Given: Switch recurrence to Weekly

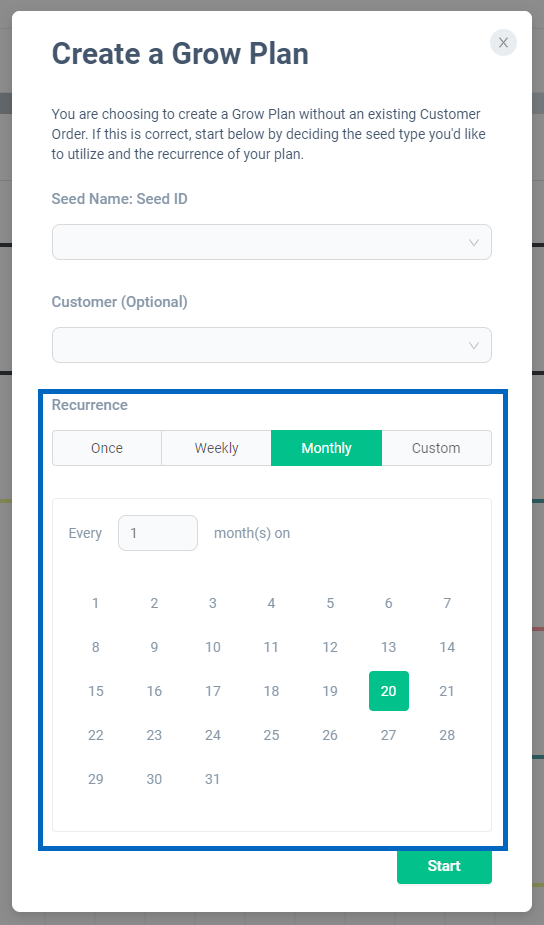Looking at the screenshot, I should coord(217,448).
